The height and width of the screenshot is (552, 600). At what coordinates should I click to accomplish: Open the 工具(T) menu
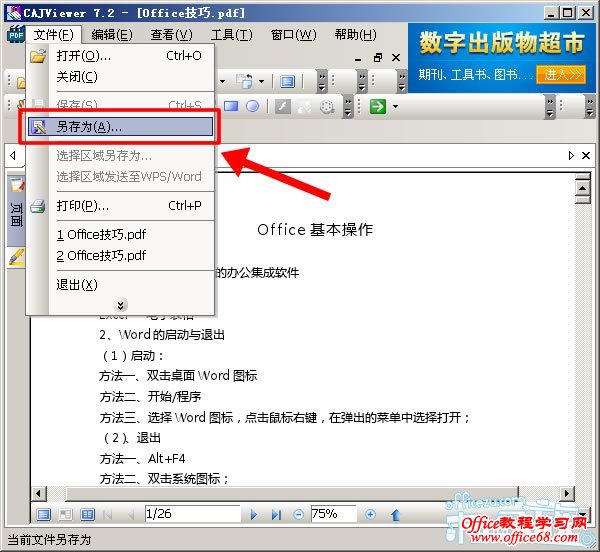click(x=232, y=35)
